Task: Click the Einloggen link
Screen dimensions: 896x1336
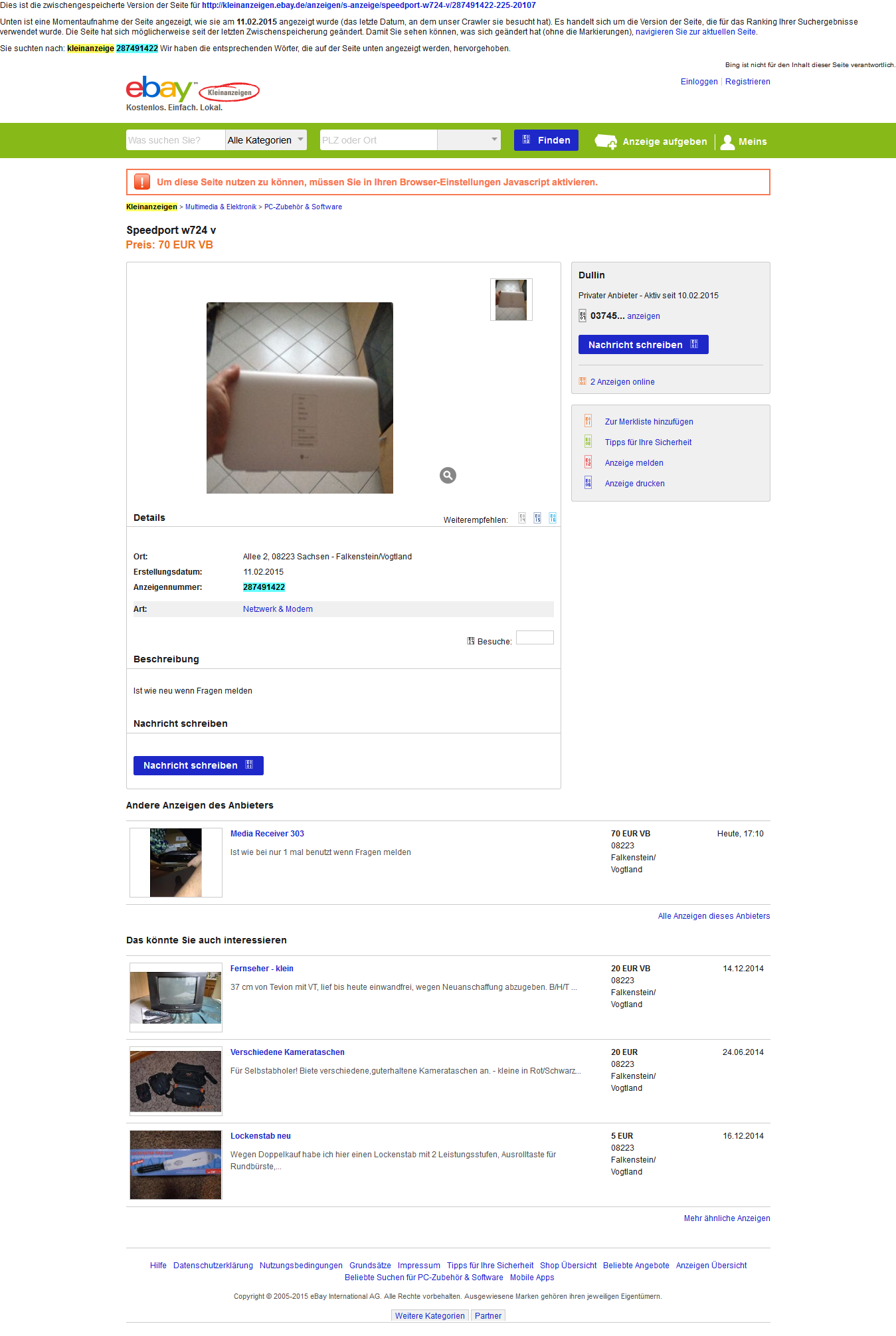Action: tap(699, 82)
